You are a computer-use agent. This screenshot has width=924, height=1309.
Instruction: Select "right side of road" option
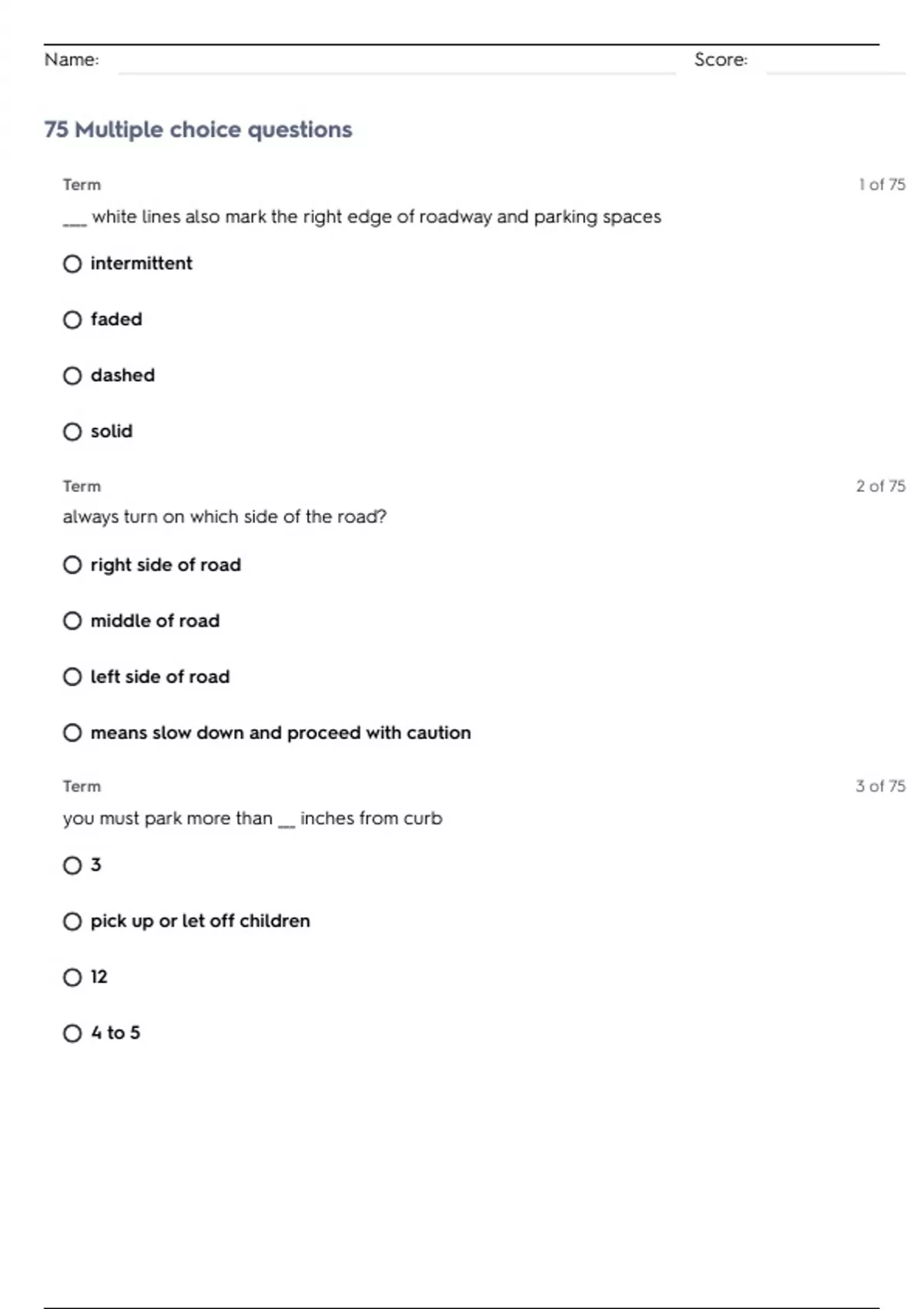72,565
